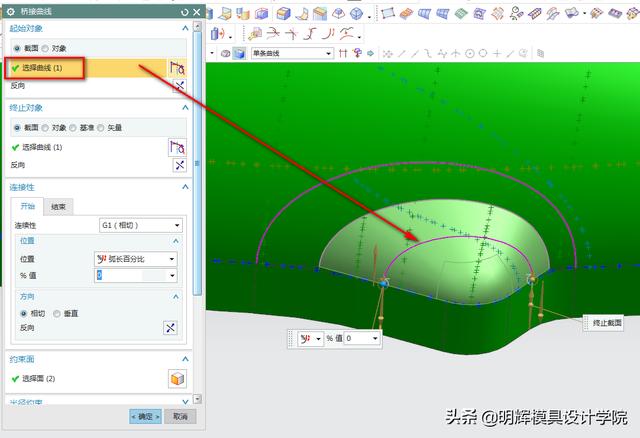Click the orange cube face-select icon

(177, 379)
